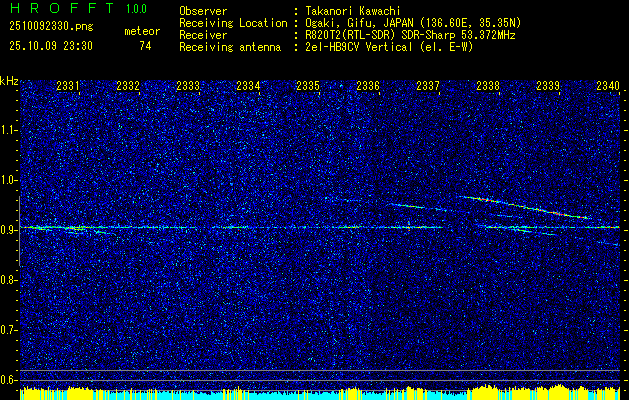Click the 2339 time marker
Screen dimensions: 629x400
point(548,85)
